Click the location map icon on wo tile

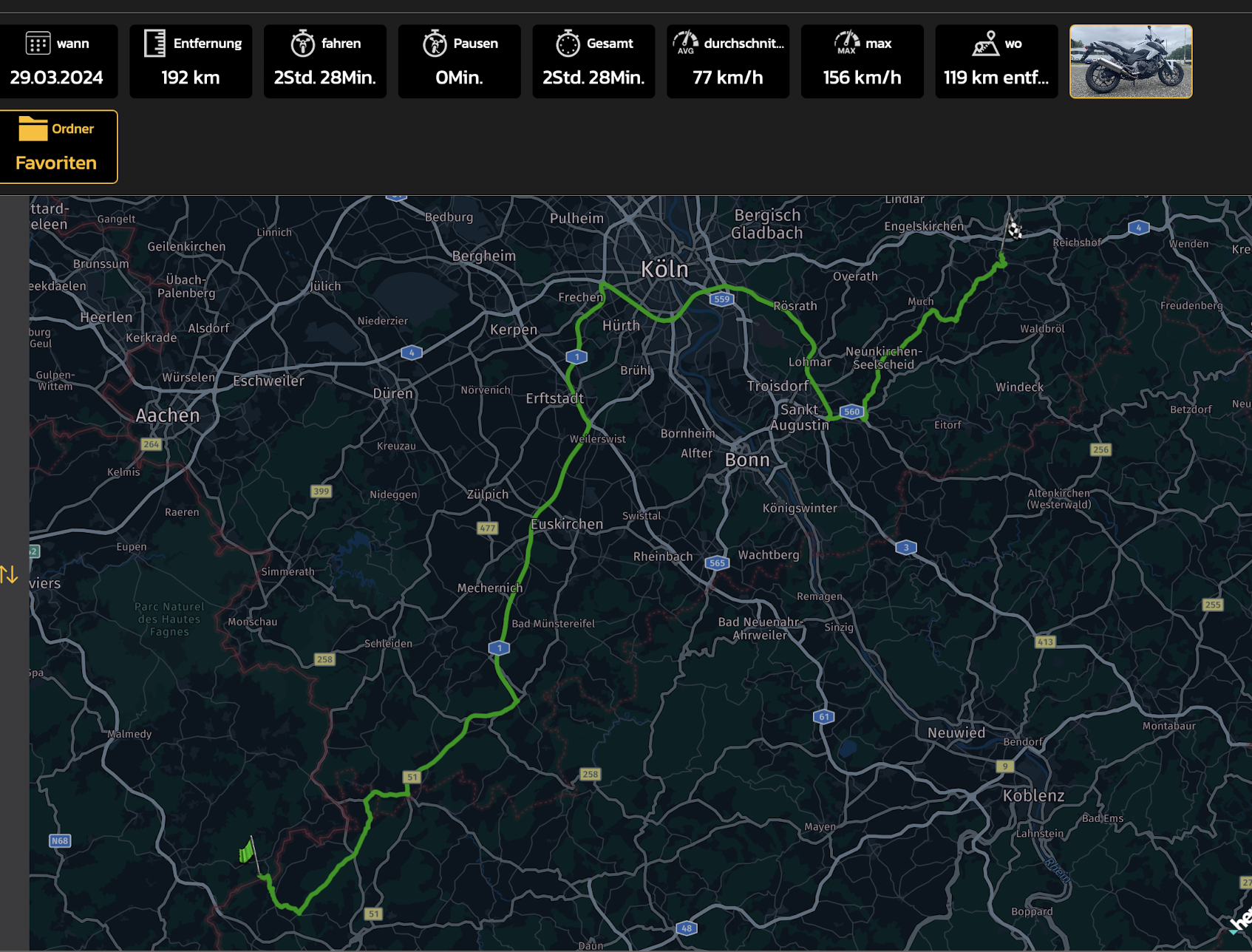click(x=985, y=44)
